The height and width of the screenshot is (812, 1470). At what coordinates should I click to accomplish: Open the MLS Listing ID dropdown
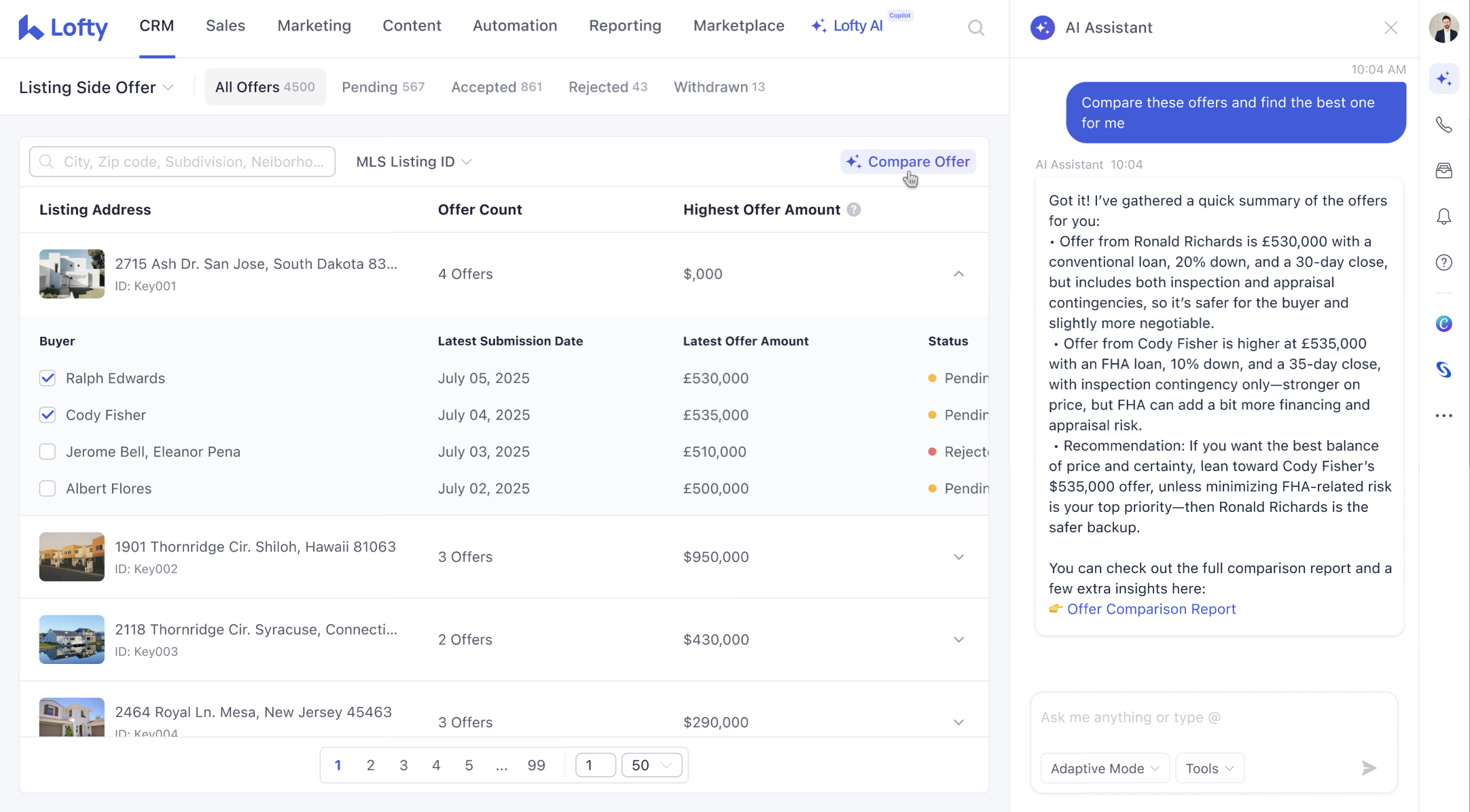pyautogui.click(x=414, y=162)
